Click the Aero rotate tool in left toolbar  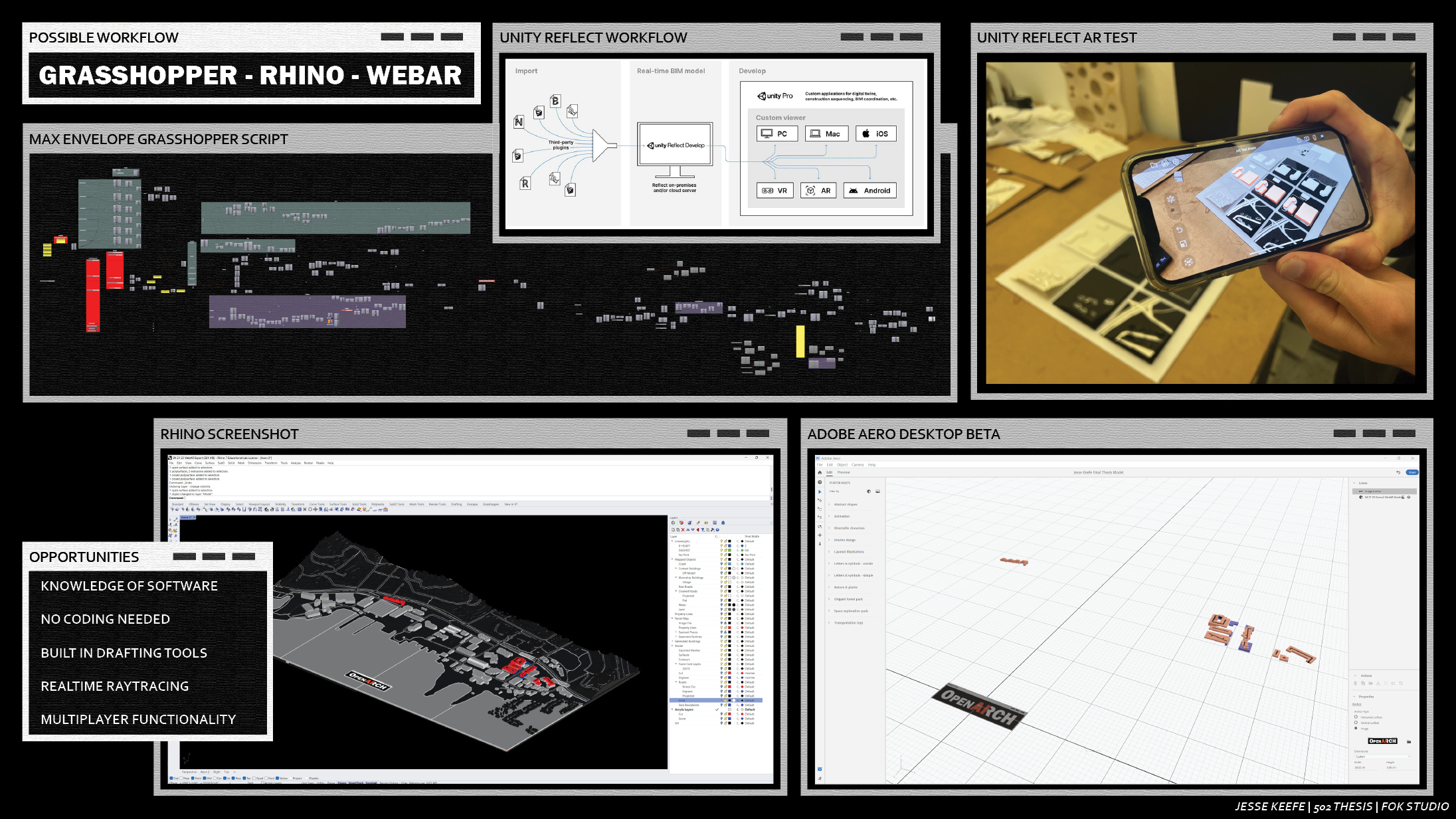point(820,509)
